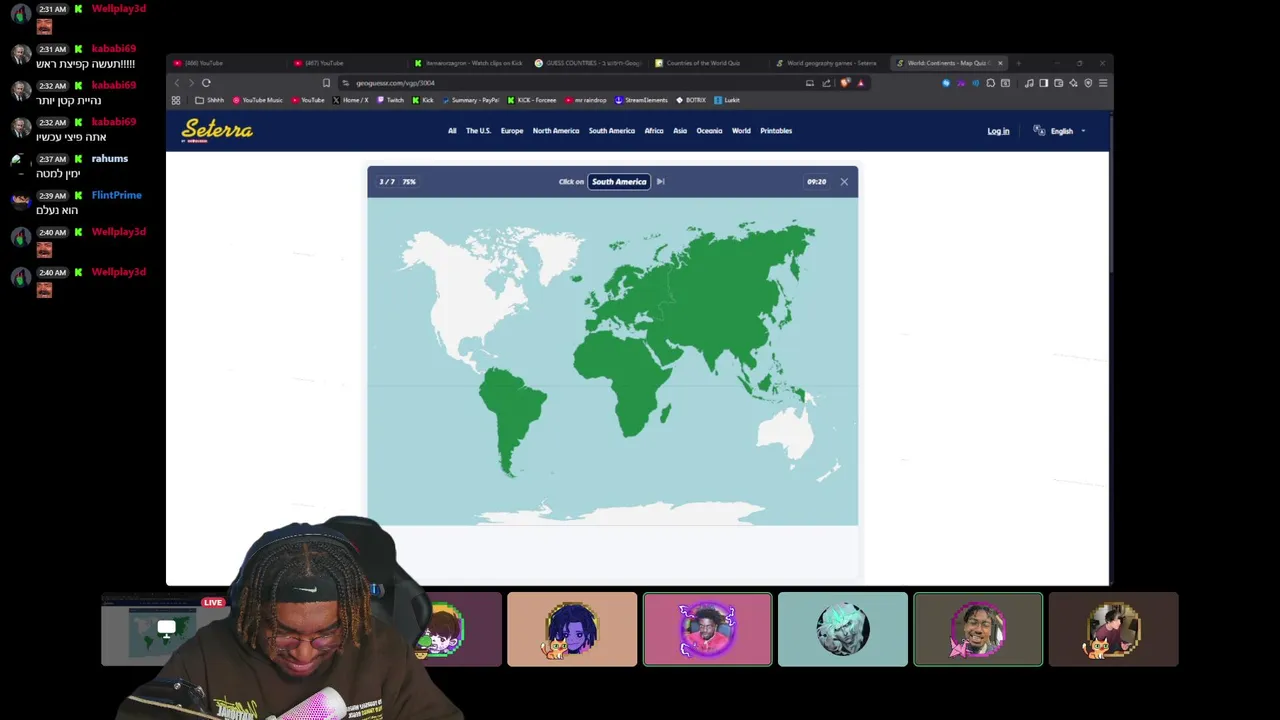The image size is (1280, 720).
Task: Click the browser reload button
Action: [x=206, y=83]
